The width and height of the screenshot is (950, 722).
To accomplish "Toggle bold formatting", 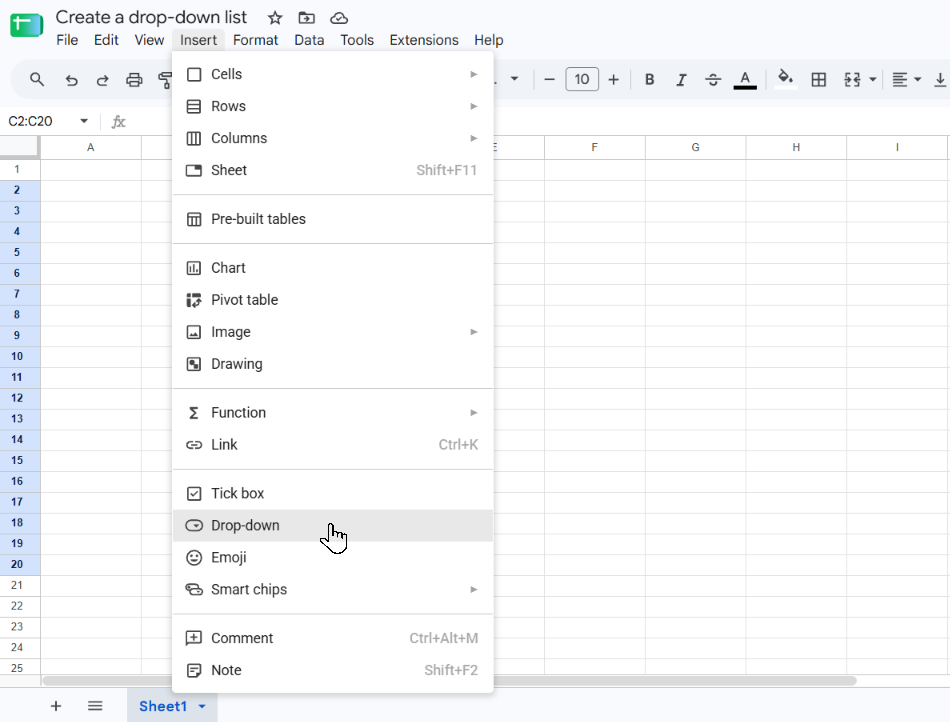I will [x=649, y=79].
